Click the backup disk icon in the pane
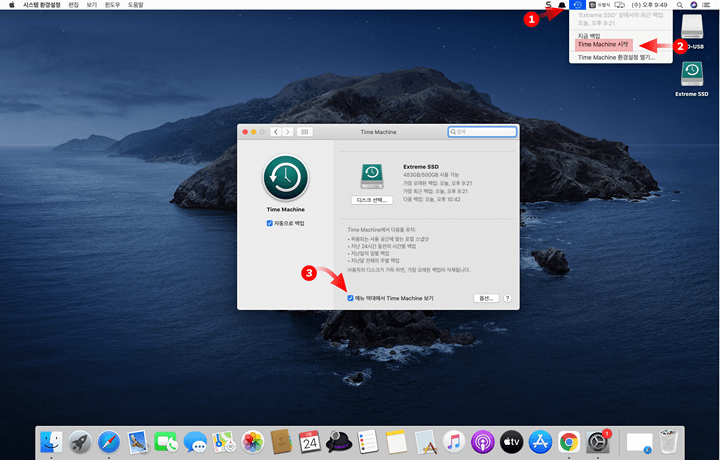Screen dimensions: 720x460 pyautogui.click(x=372, y=176)
